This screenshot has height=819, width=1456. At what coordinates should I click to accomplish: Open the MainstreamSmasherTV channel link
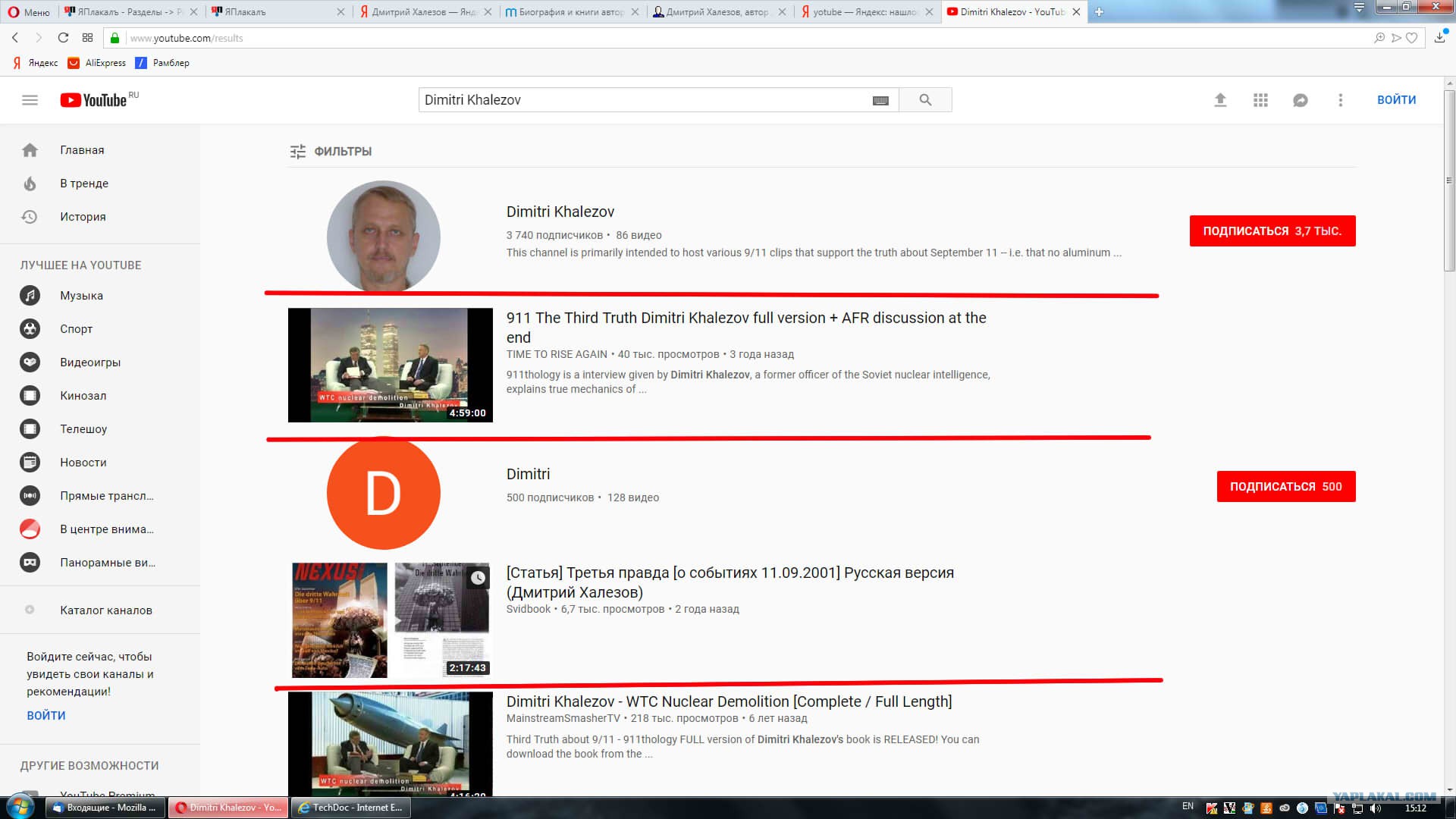[563, 719]
